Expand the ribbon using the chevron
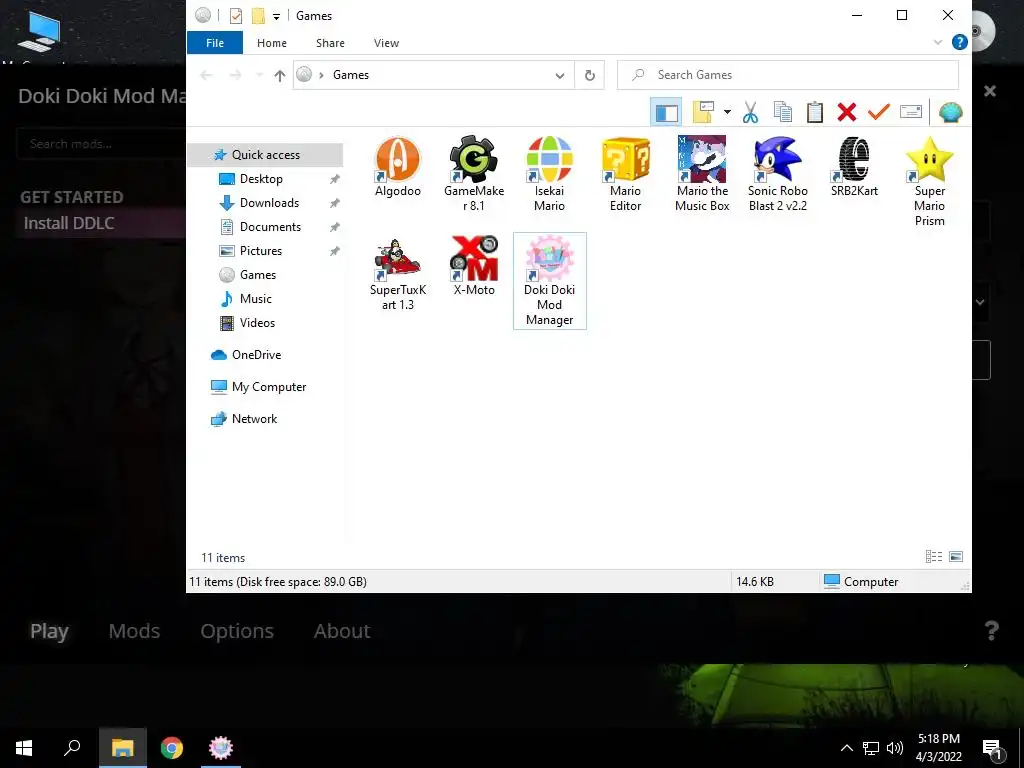 [938, 42]
